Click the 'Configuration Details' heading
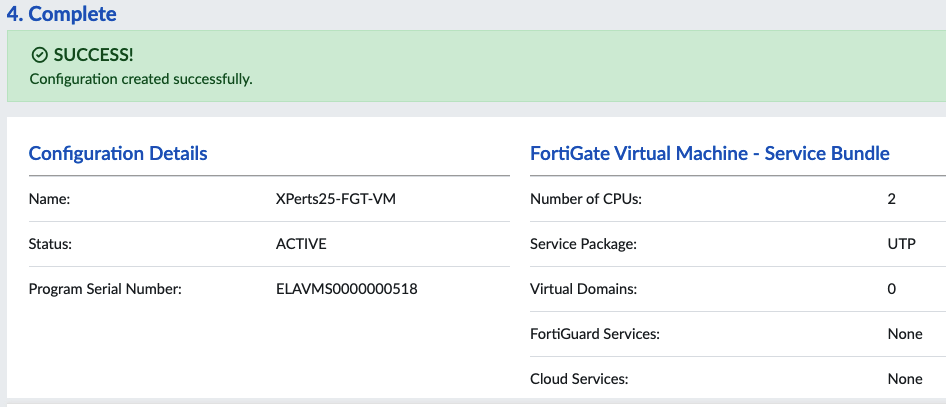Screen dimensions: 946x407 [x=118, y=153]
